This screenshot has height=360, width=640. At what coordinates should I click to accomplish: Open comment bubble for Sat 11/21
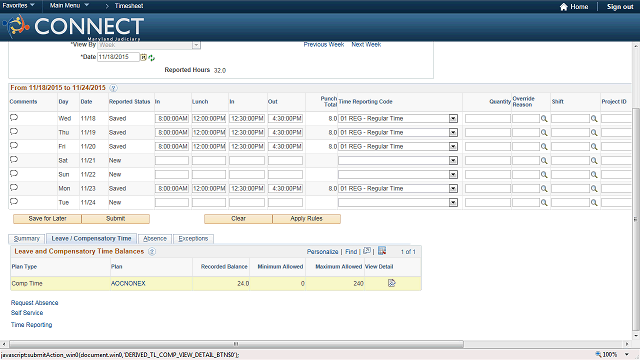[14, 160]
